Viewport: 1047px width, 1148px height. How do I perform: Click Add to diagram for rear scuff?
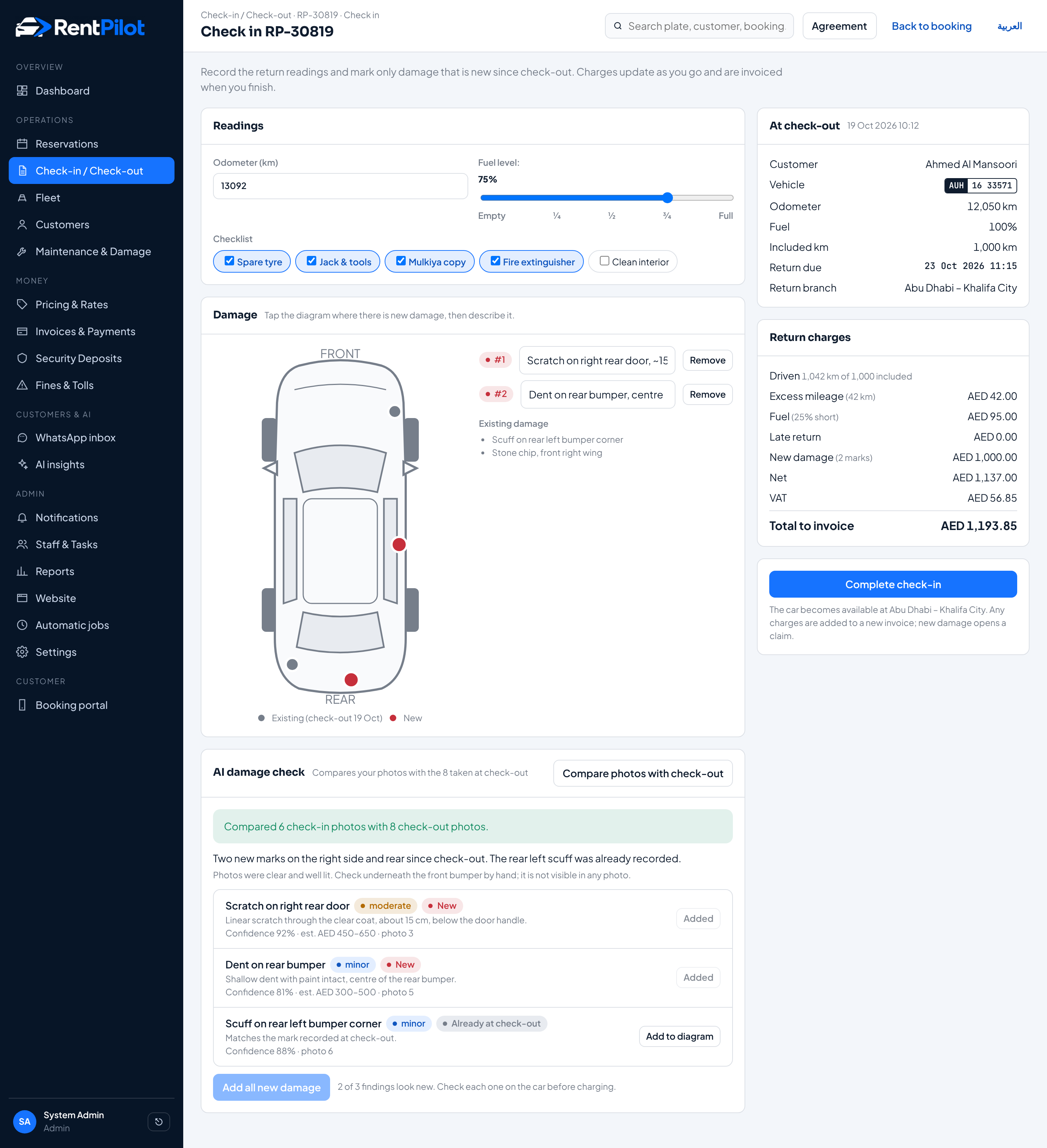[679, 1036]
